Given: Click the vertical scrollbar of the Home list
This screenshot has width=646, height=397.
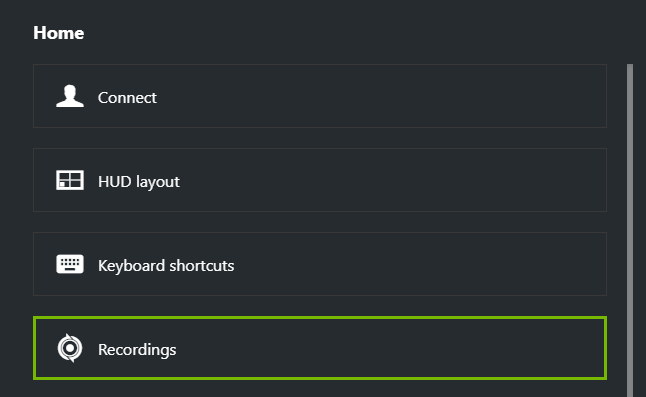Looking at the screenshot, I should coord(630,231).
